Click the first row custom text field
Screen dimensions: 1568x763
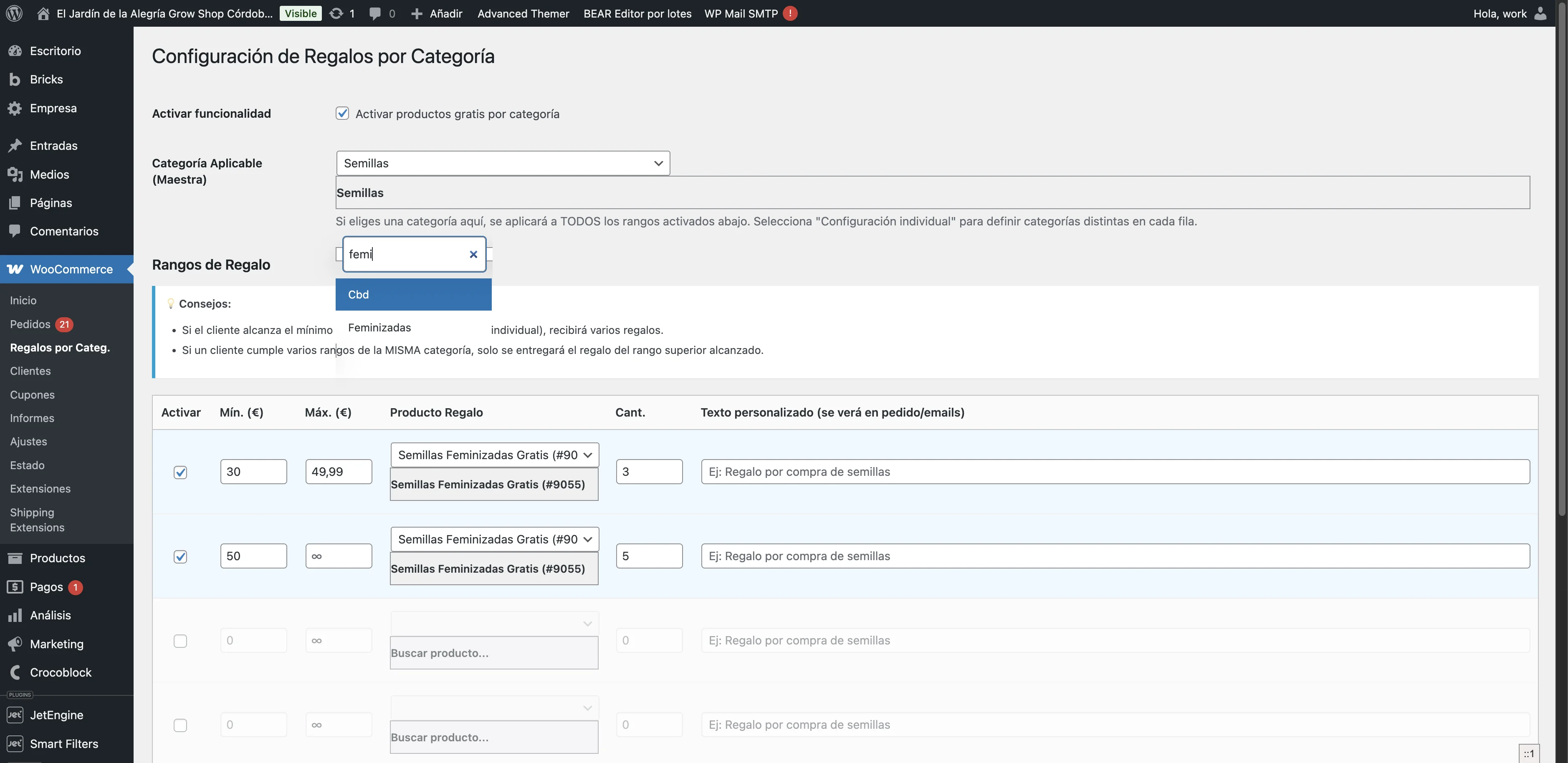[x=1115, y=472]
